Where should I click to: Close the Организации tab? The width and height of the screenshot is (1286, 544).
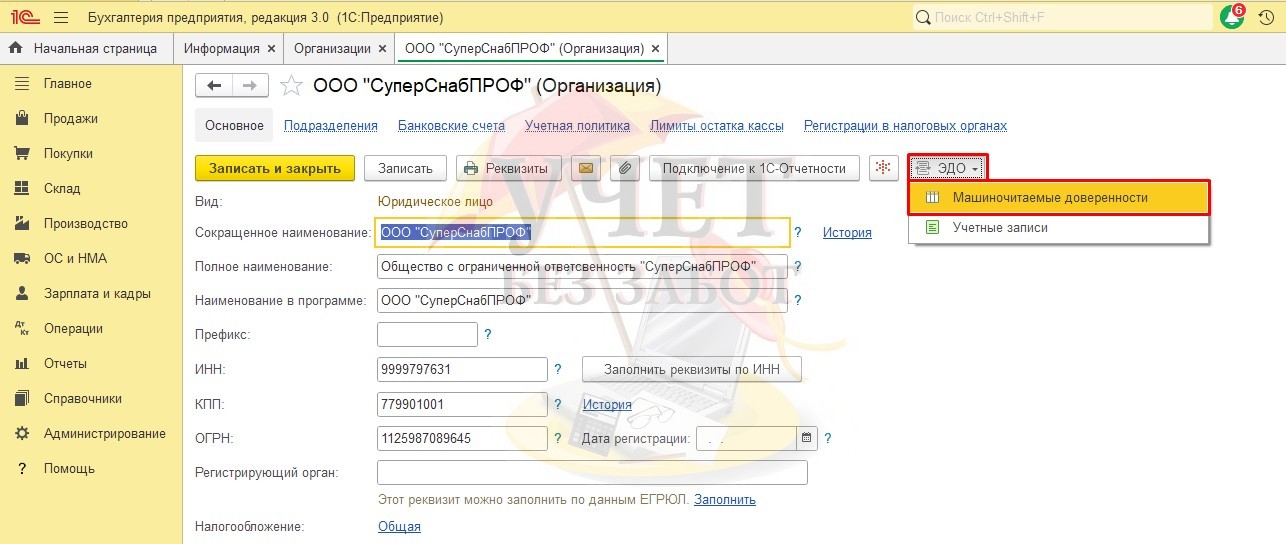[381, 48]
